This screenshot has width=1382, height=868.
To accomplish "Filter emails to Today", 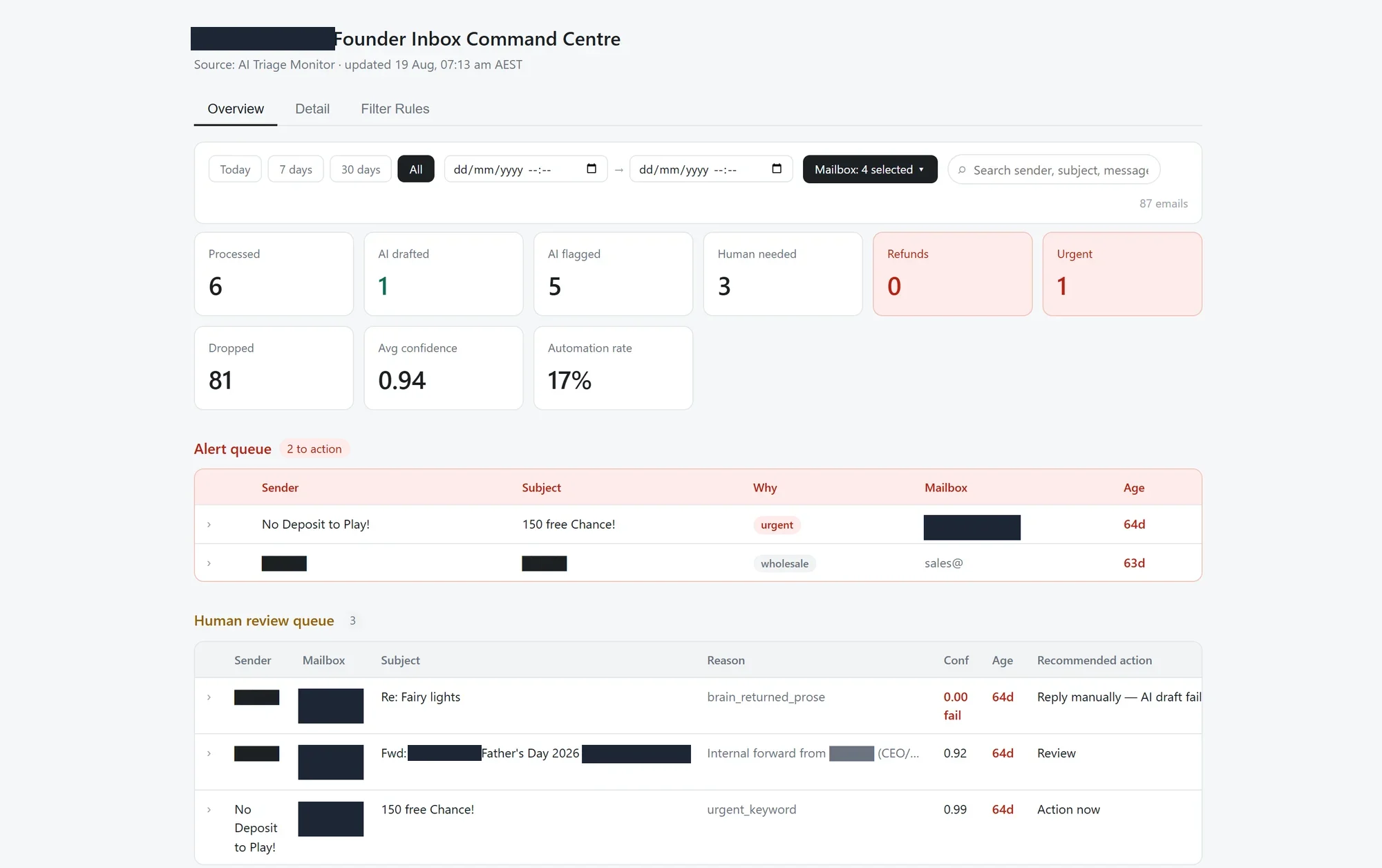I will click(x=235, y=169).
